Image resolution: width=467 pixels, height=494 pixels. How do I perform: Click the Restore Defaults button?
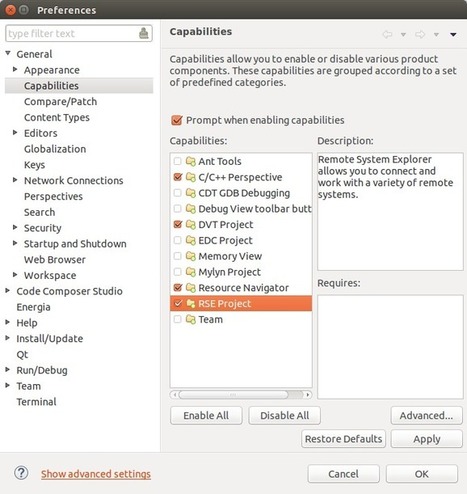click(x=343, y=439)
